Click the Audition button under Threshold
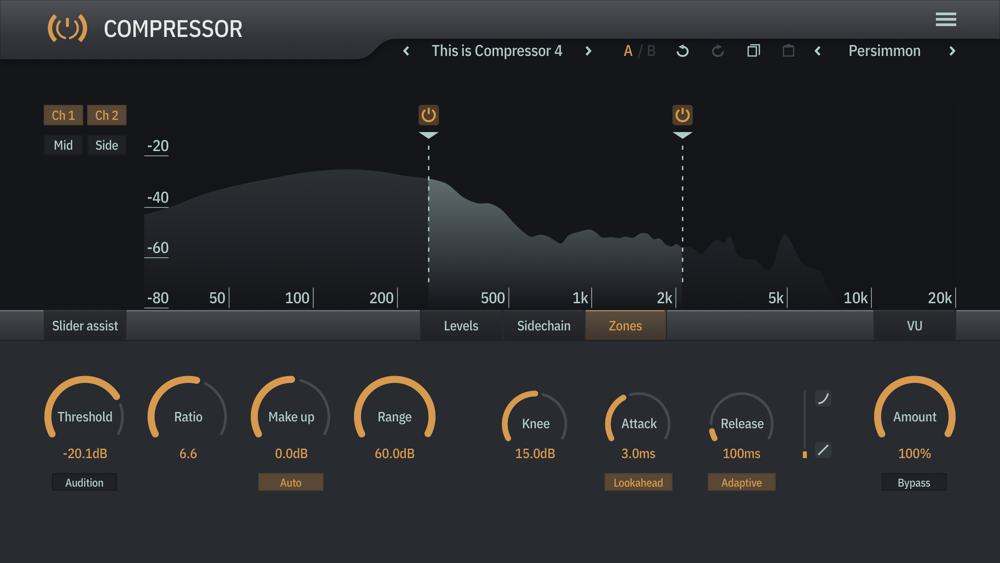Viewport: 1000px width, 563px height. coord(84,483)
